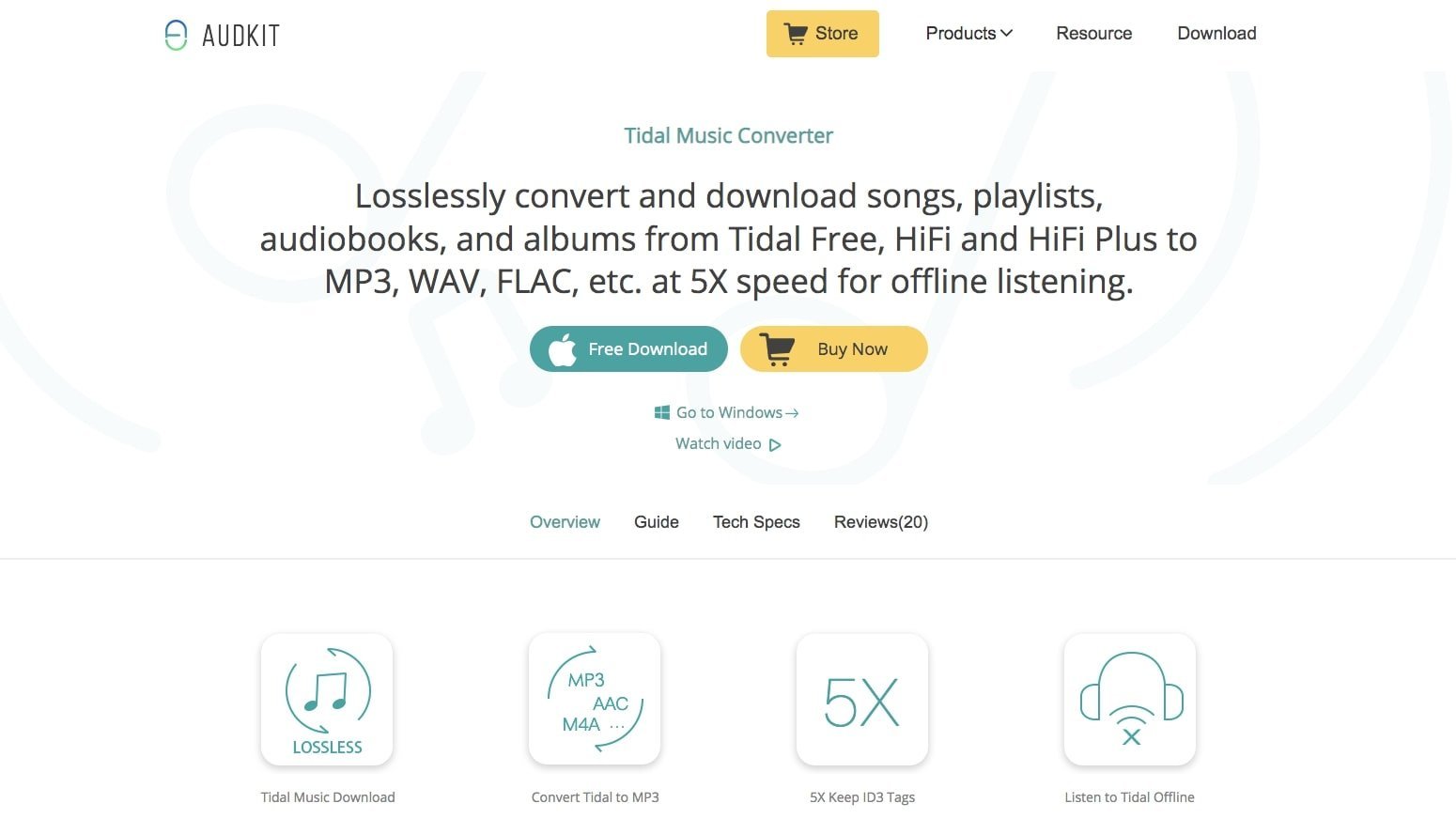Click the Buy Now button
This screenshot has width=1456, height=834.
click(x=834, y=348)
